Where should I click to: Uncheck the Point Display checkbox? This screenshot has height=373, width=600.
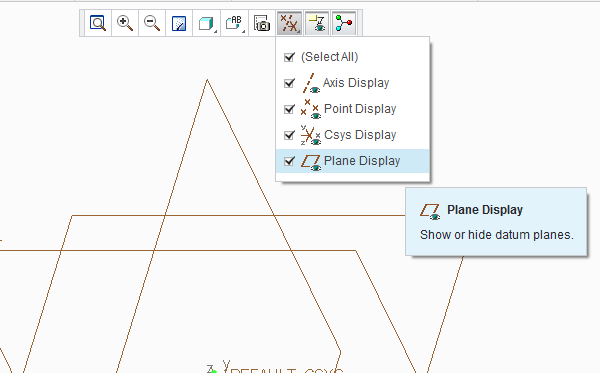coord(289,109)
